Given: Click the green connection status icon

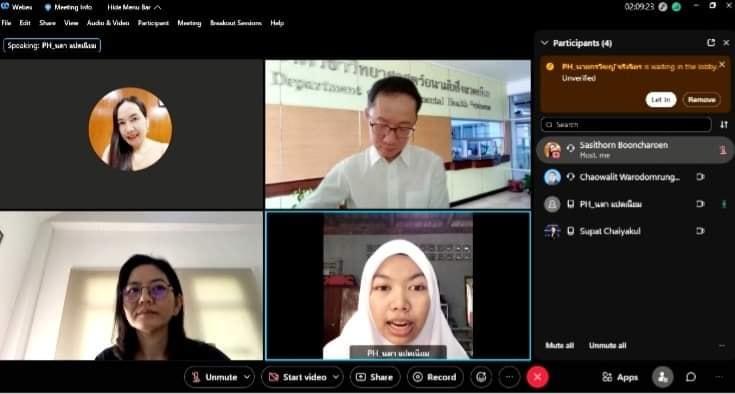Looking at the screenshot, I should [676, 7].
